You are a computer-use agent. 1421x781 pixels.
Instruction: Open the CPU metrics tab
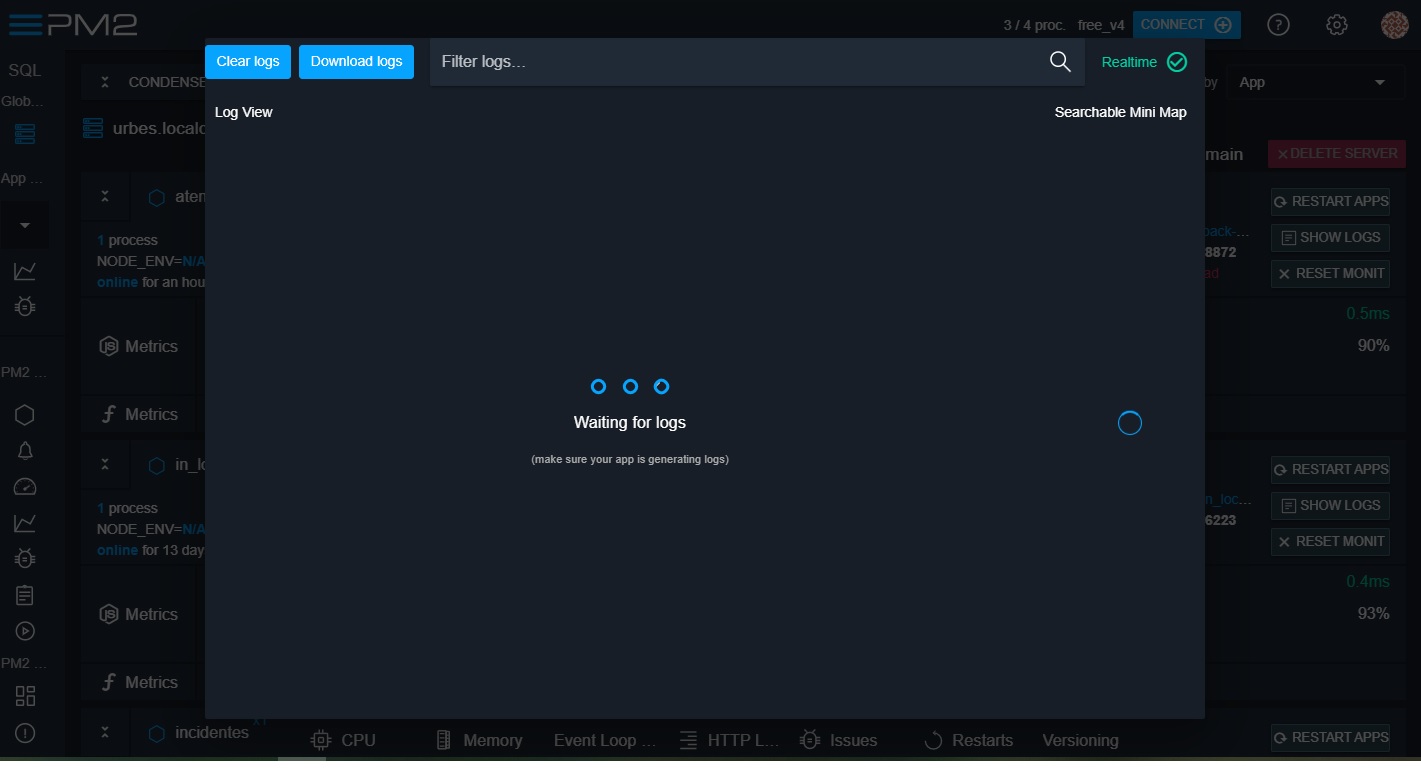pyautogui.click(x=344, y=740)
